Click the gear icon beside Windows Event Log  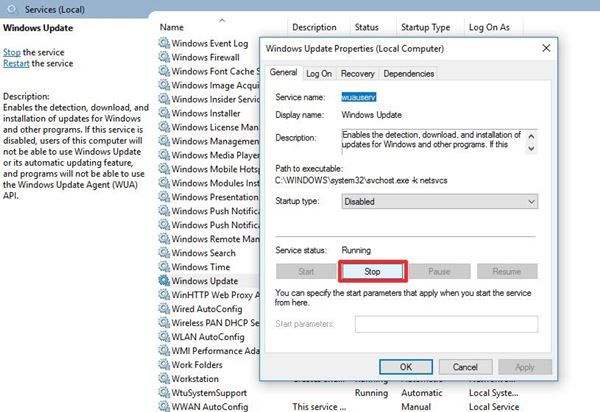(x=164, y=43)
